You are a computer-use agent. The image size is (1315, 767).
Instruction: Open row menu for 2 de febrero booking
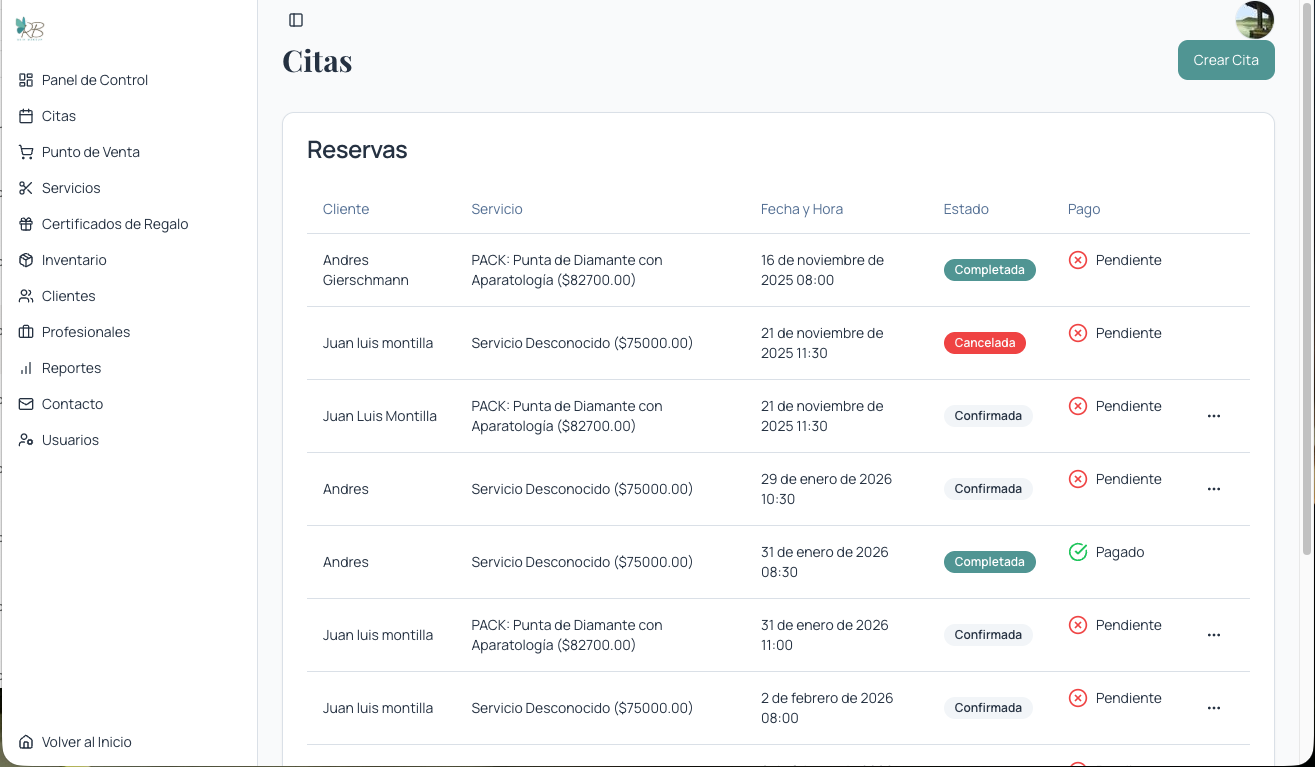(1214, 708)
